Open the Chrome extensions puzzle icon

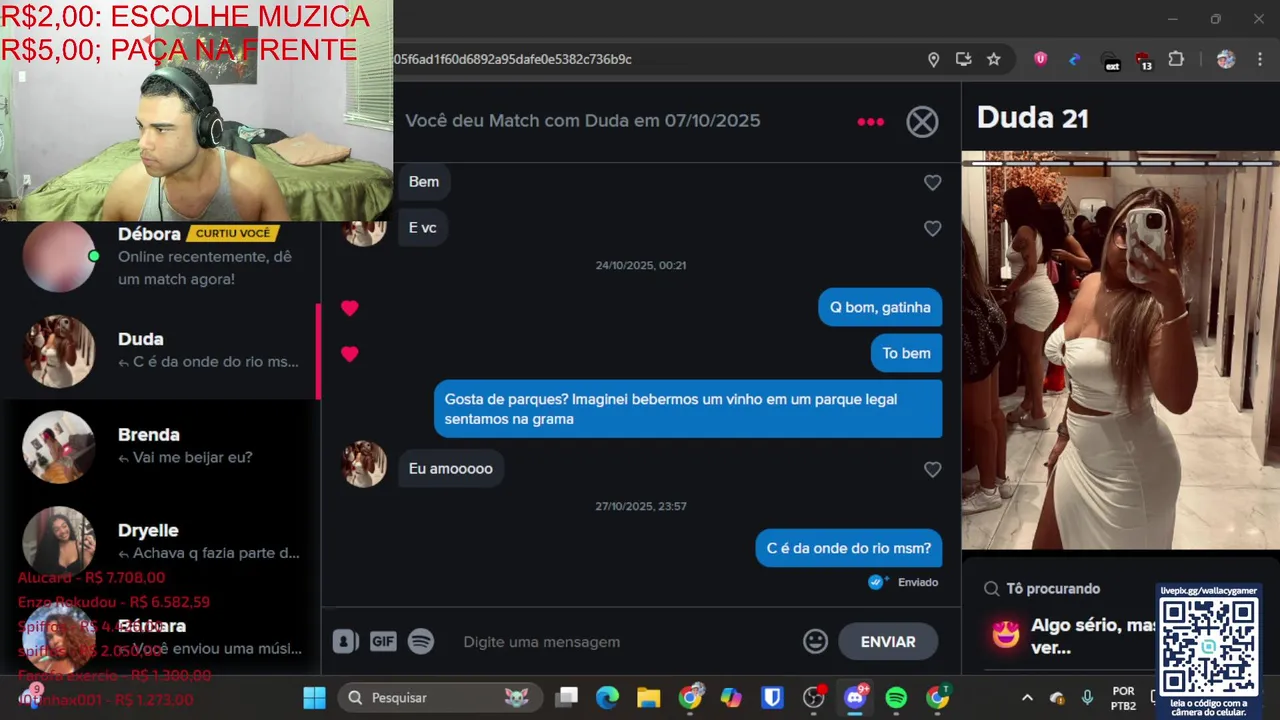click(1176, 59)
